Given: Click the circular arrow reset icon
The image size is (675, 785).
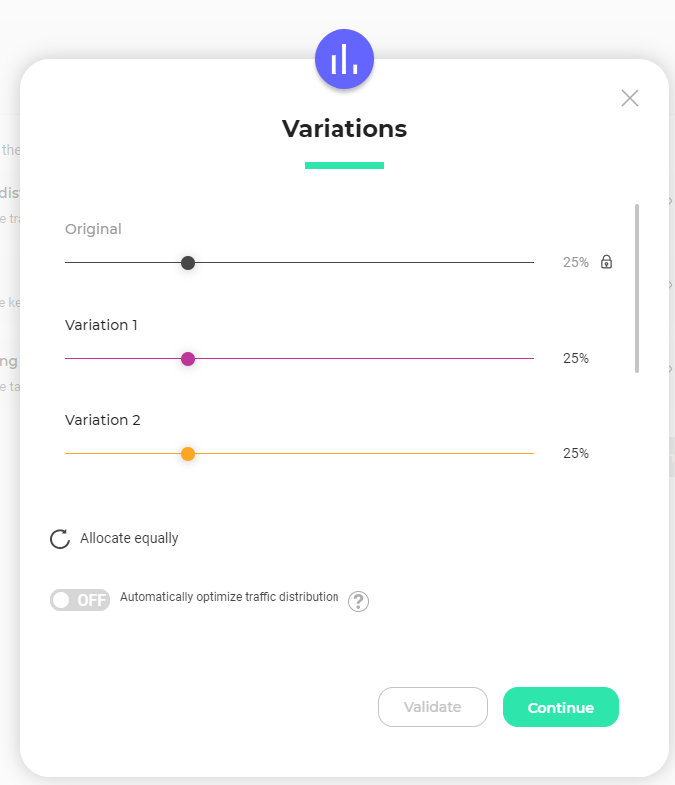Looking at the screenshot, I should [60, 539].
